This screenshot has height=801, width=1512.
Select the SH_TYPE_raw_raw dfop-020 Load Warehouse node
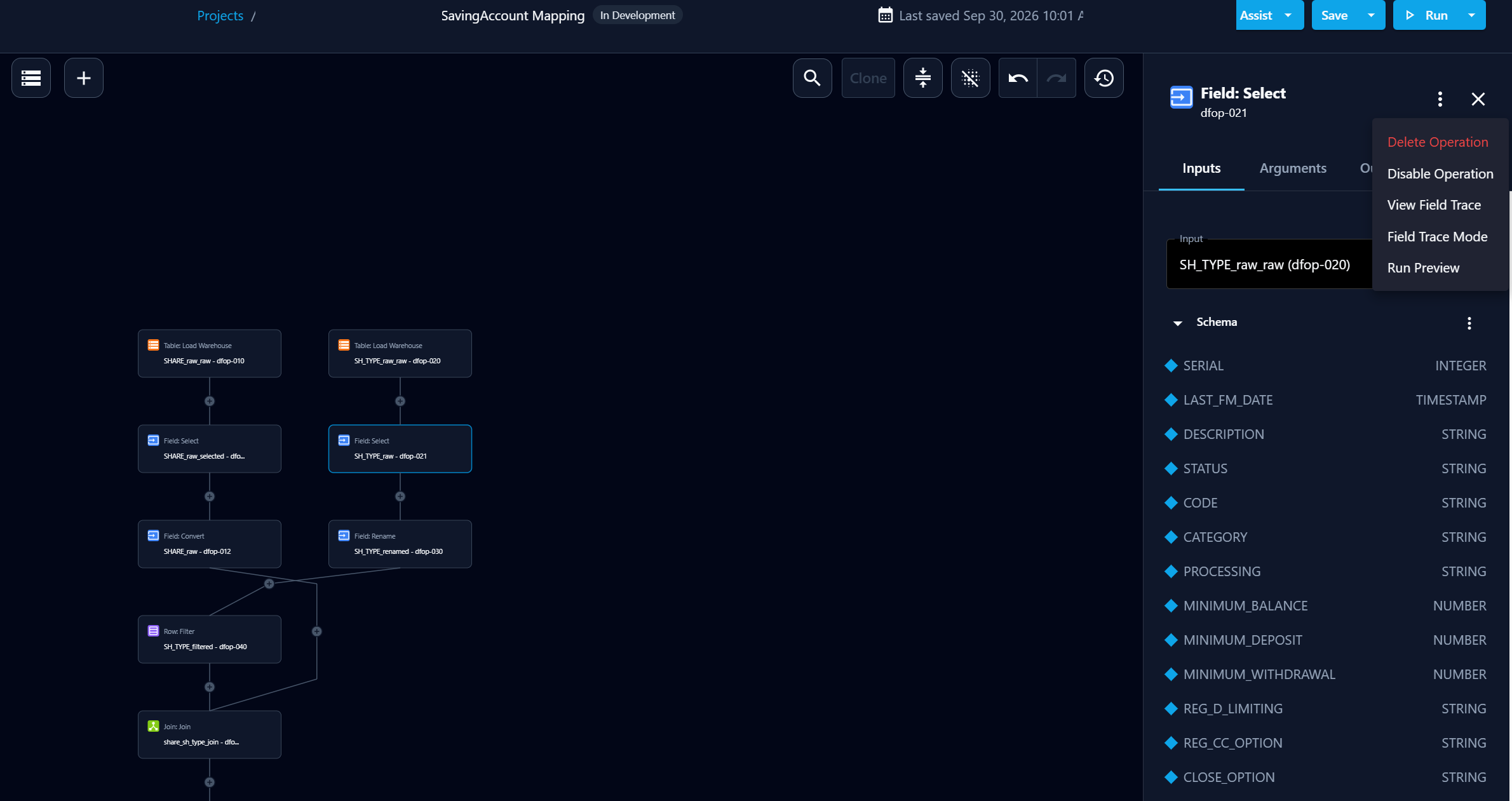[x=400, y=353]
